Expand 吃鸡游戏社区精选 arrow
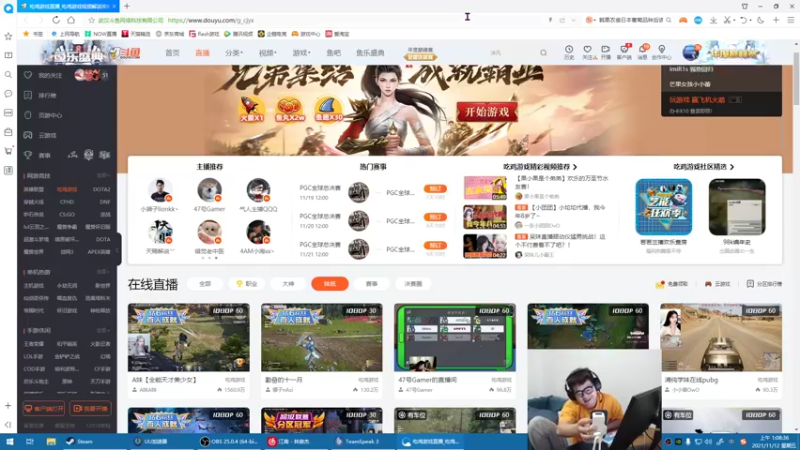 pos(732,167)
